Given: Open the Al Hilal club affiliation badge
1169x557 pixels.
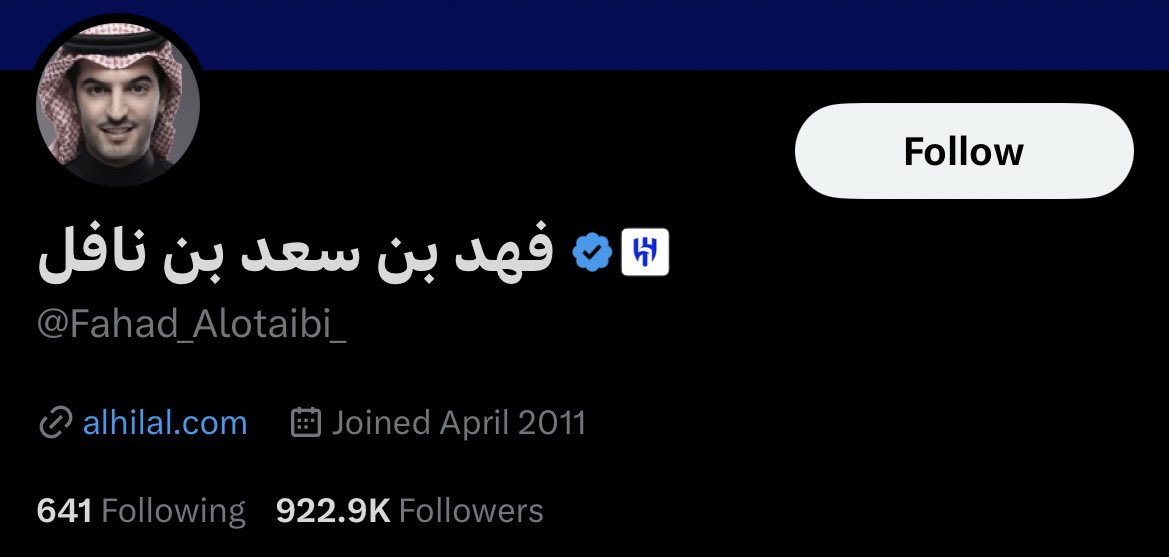Looking at the screenshot, I should (x=645, y=252).
